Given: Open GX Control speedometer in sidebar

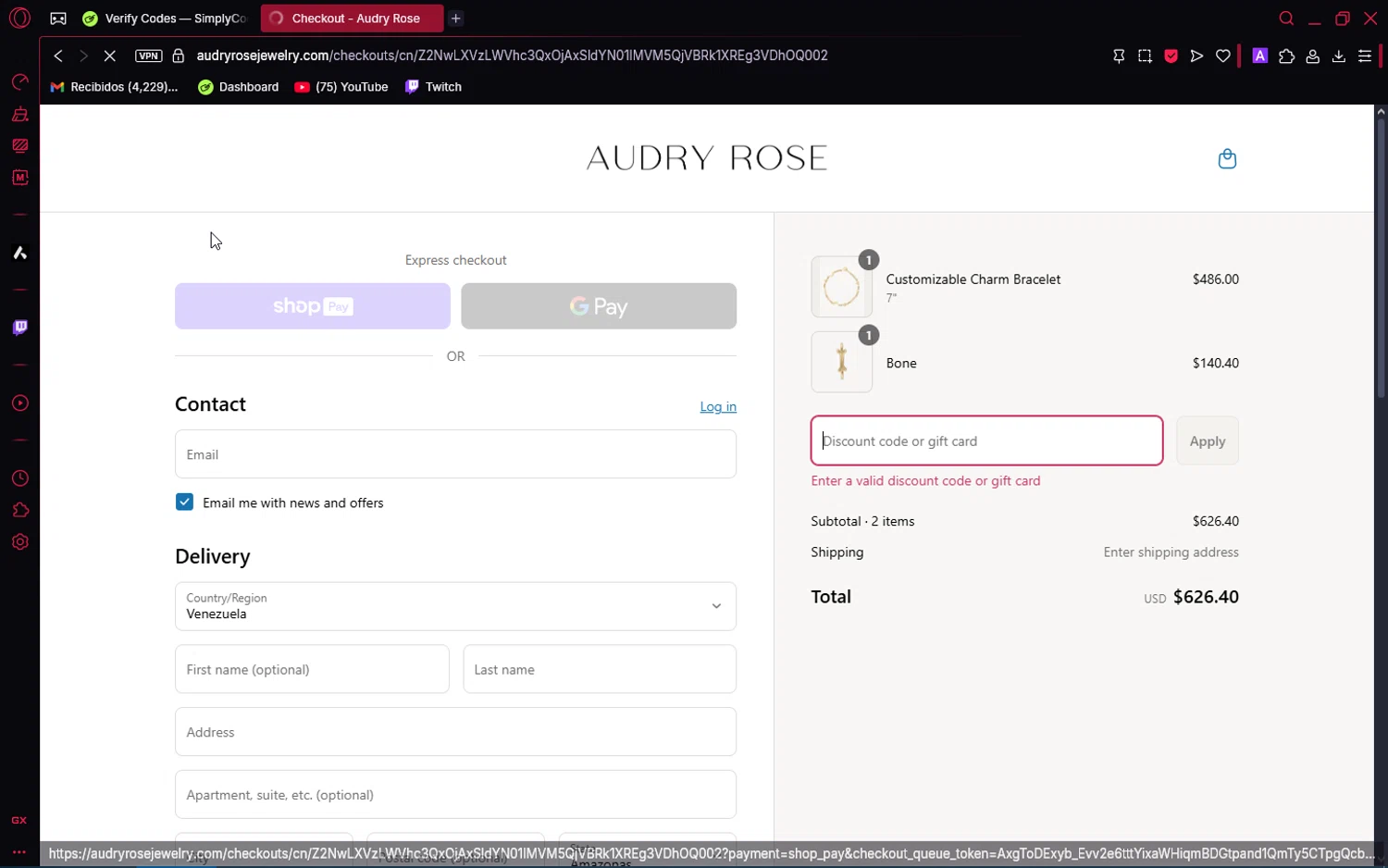Looking at the screenshot, I should [19, 82].
